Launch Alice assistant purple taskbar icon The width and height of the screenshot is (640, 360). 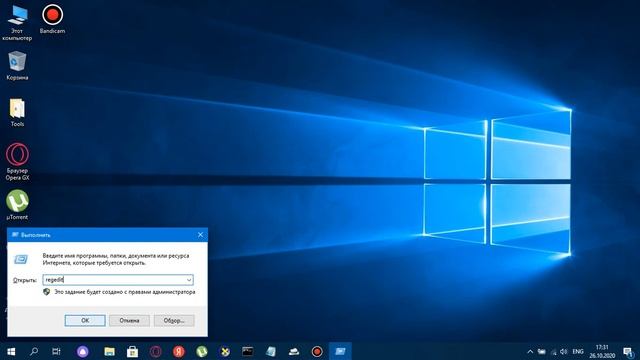[83, 351]
